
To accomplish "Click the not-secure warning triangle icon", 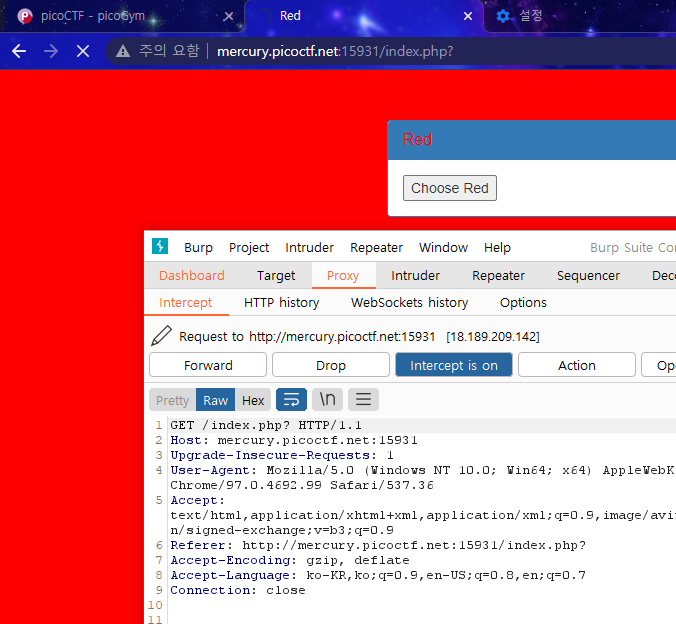I will 123,51.
